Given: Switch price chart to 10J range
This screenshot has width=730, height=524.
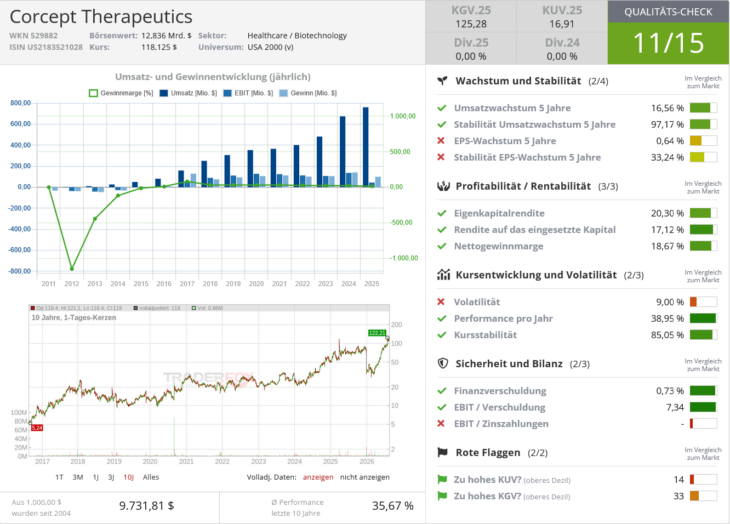Looking at the screenshot, I should (128, 477).
